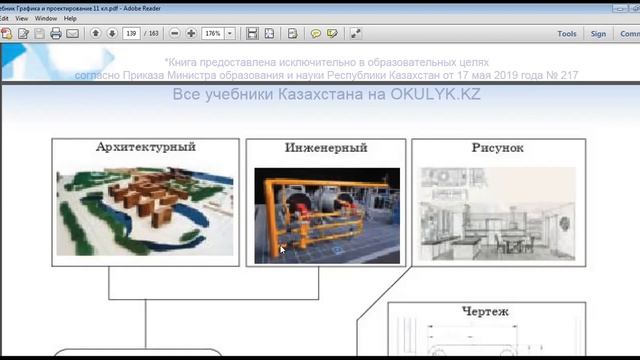
Task: Toggle the scrolling page width mode
Action: point(252,33)
